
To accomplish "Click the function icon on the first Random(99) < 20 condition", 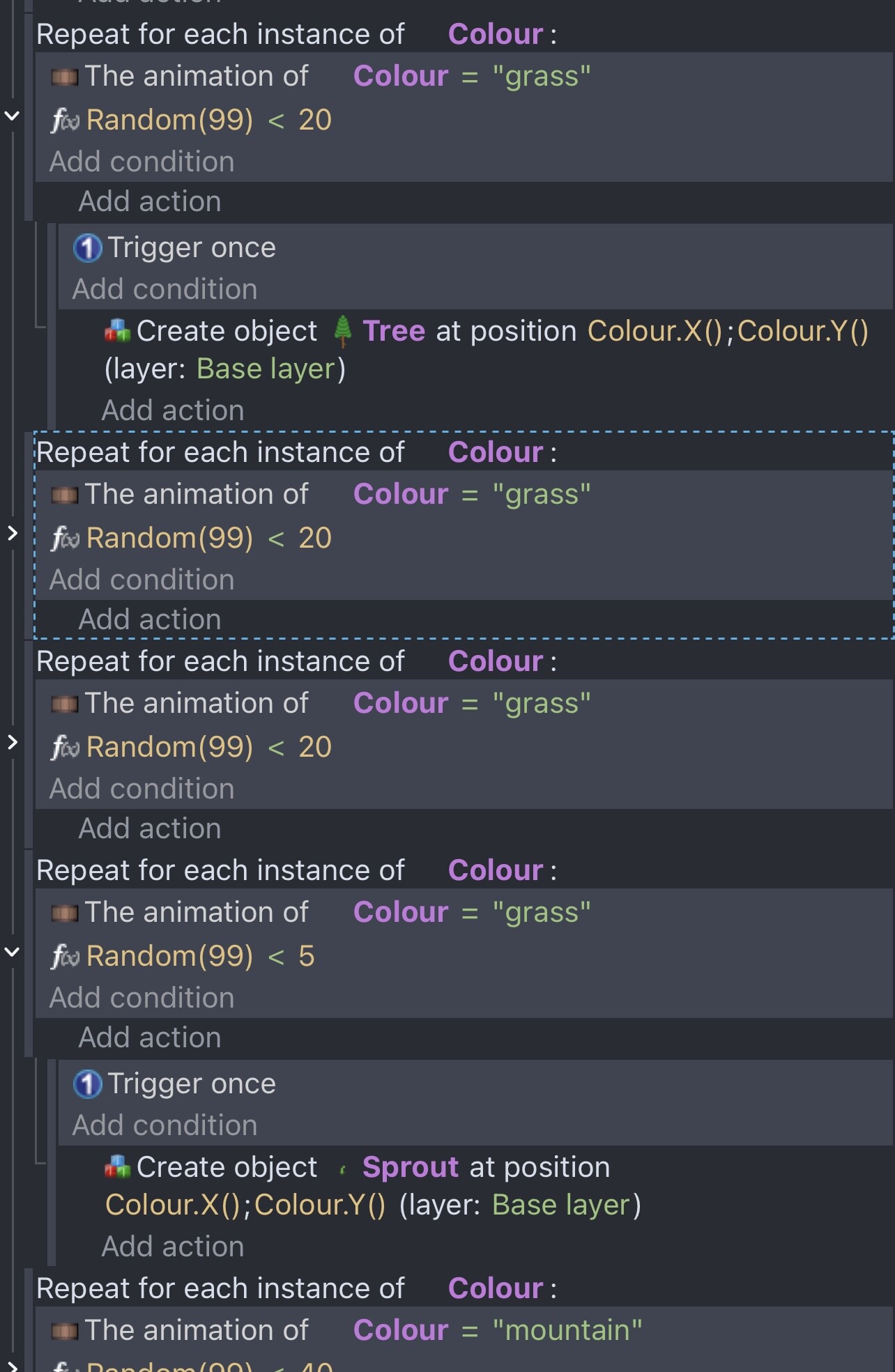I will click(x=68, y=119).
